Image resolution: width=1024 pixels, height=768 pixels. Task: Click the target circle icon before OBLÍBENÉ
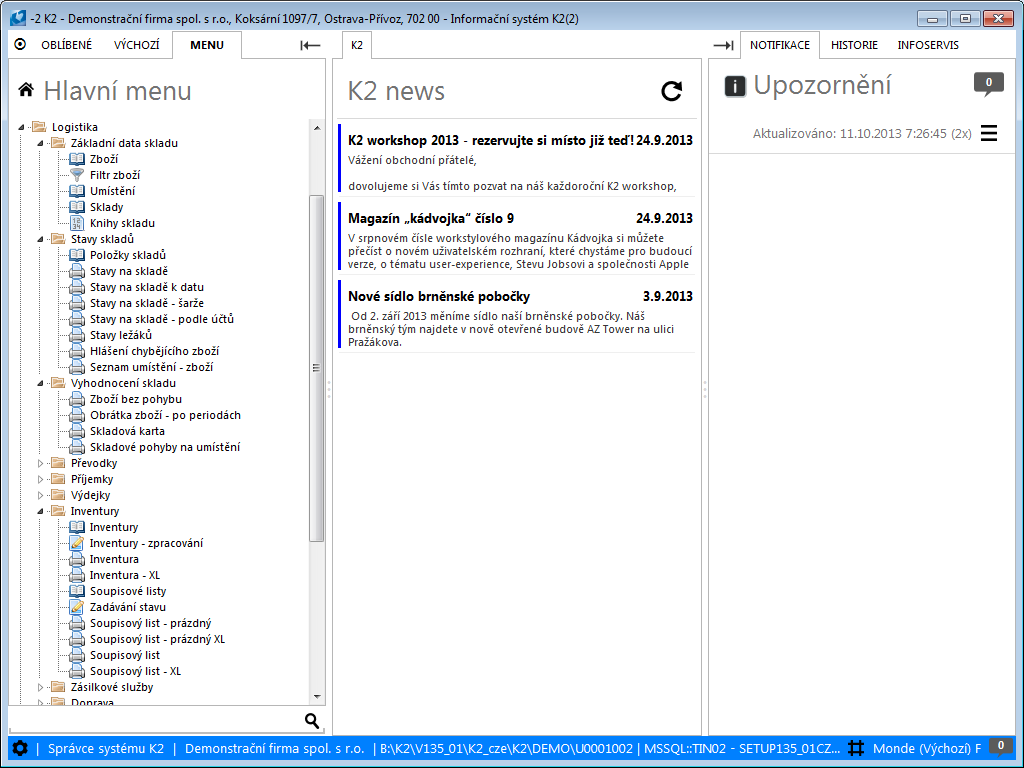point(20,44)
